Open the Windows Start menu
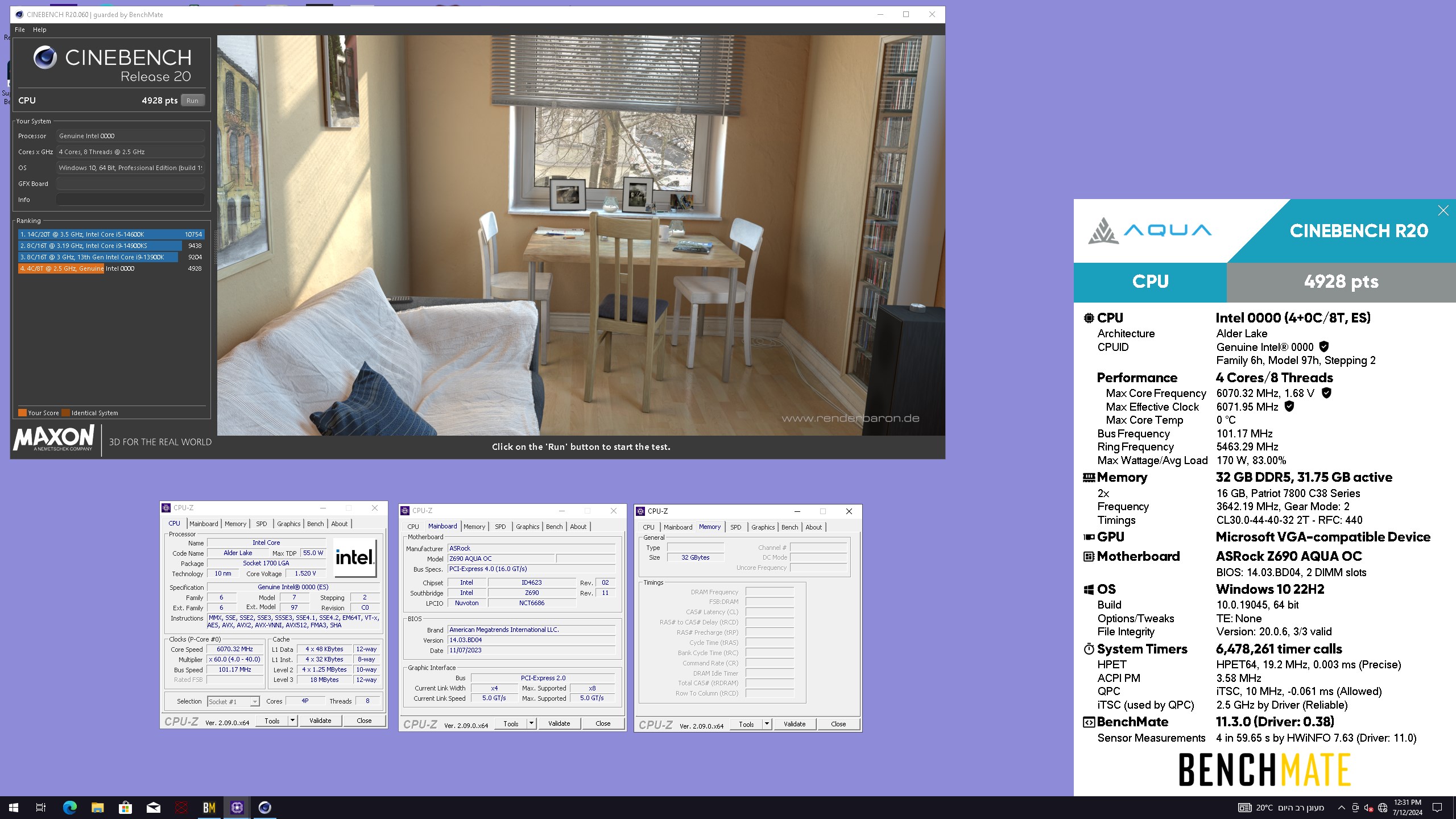 (x=14, y=808)
